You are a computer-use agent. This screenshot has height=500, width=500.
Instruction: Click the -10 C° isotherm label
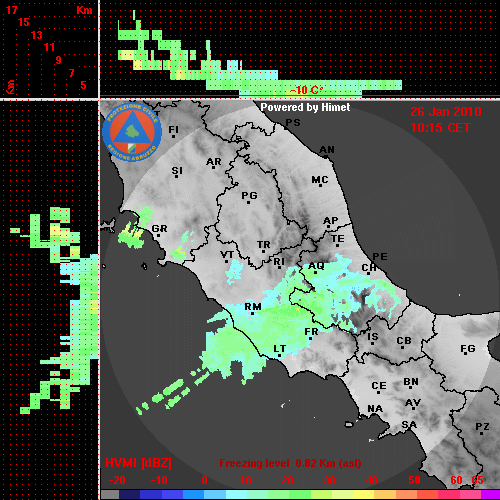coord(307,90)
